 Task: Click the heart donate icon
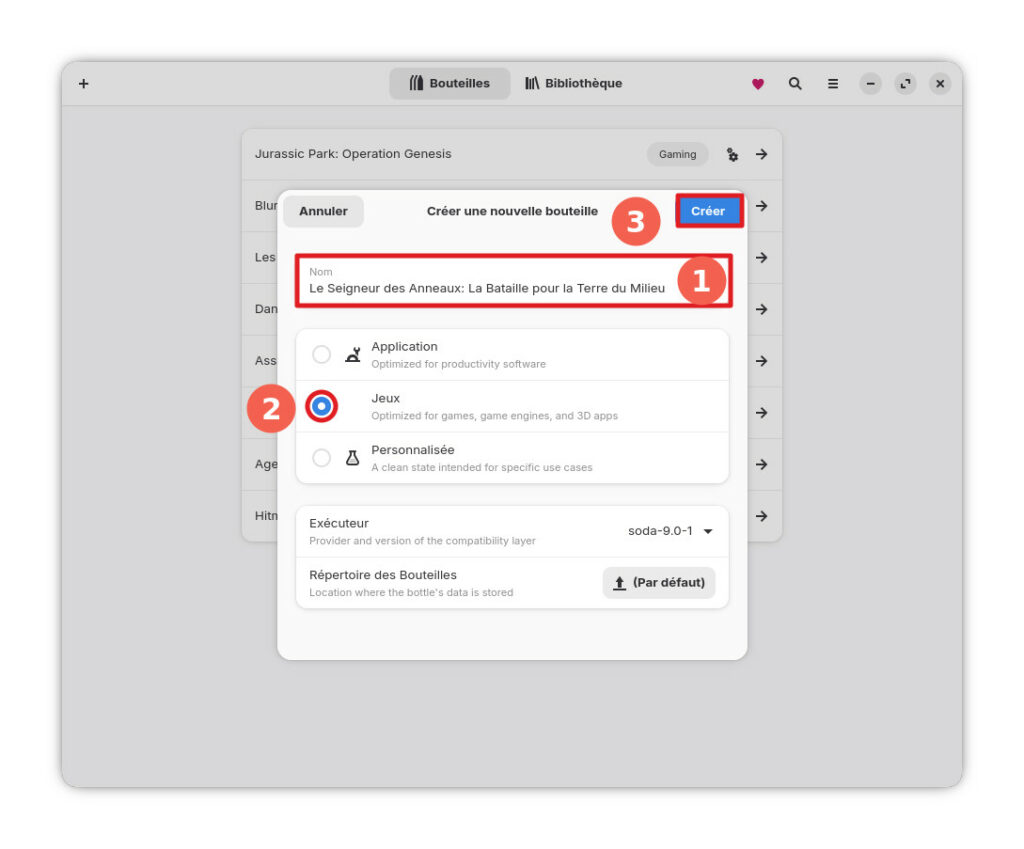pos(758,84)
